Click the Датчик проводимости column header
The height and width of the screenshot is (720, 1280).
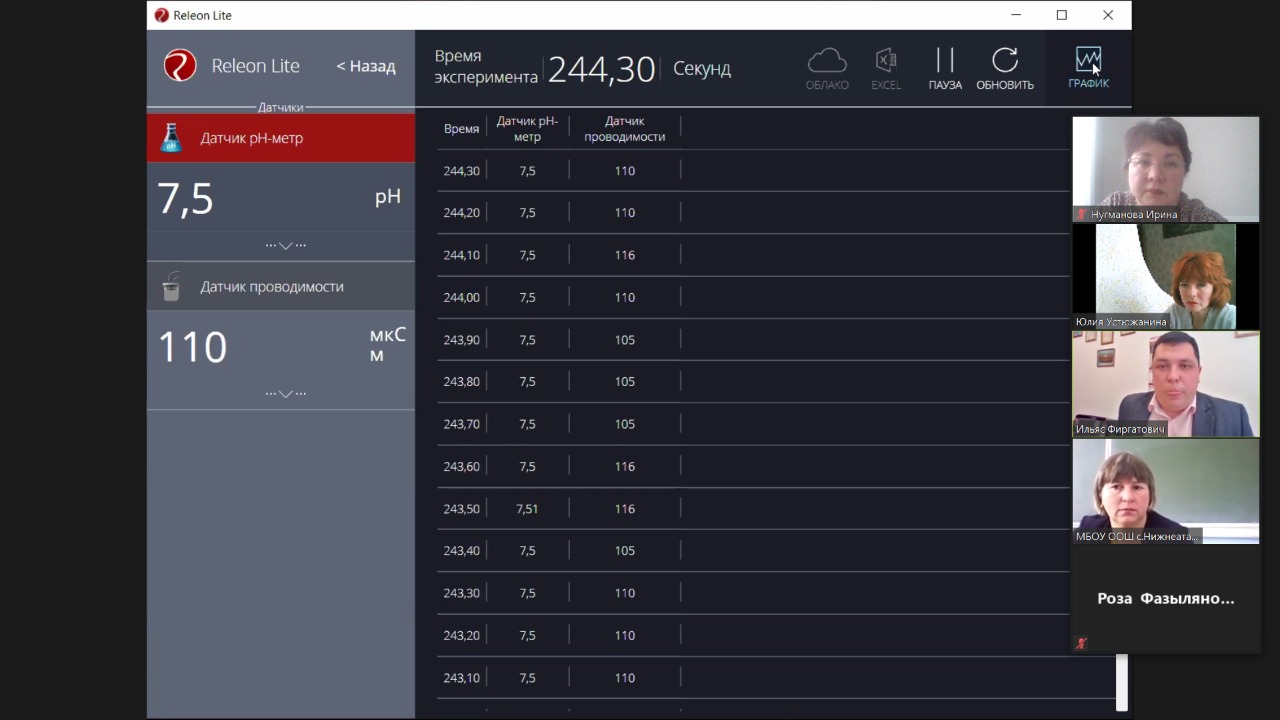[x=624, y=129]
